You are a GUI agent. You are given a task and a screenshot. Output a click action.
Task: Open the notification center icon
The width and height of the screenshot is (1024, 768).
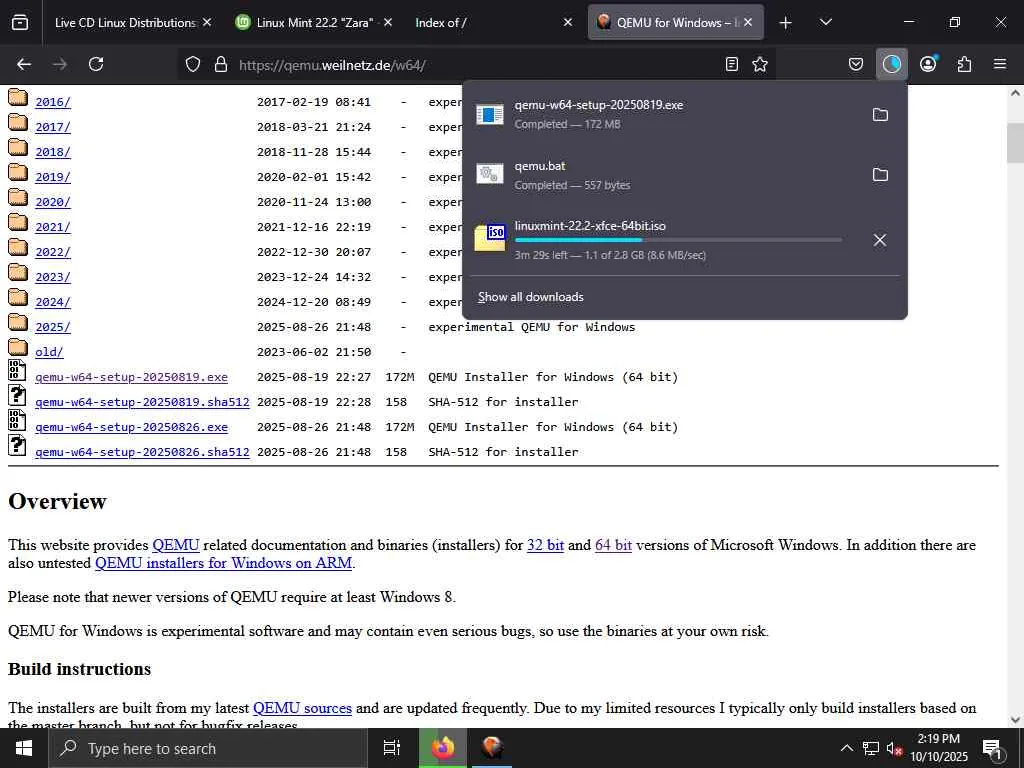pos(992,749)
